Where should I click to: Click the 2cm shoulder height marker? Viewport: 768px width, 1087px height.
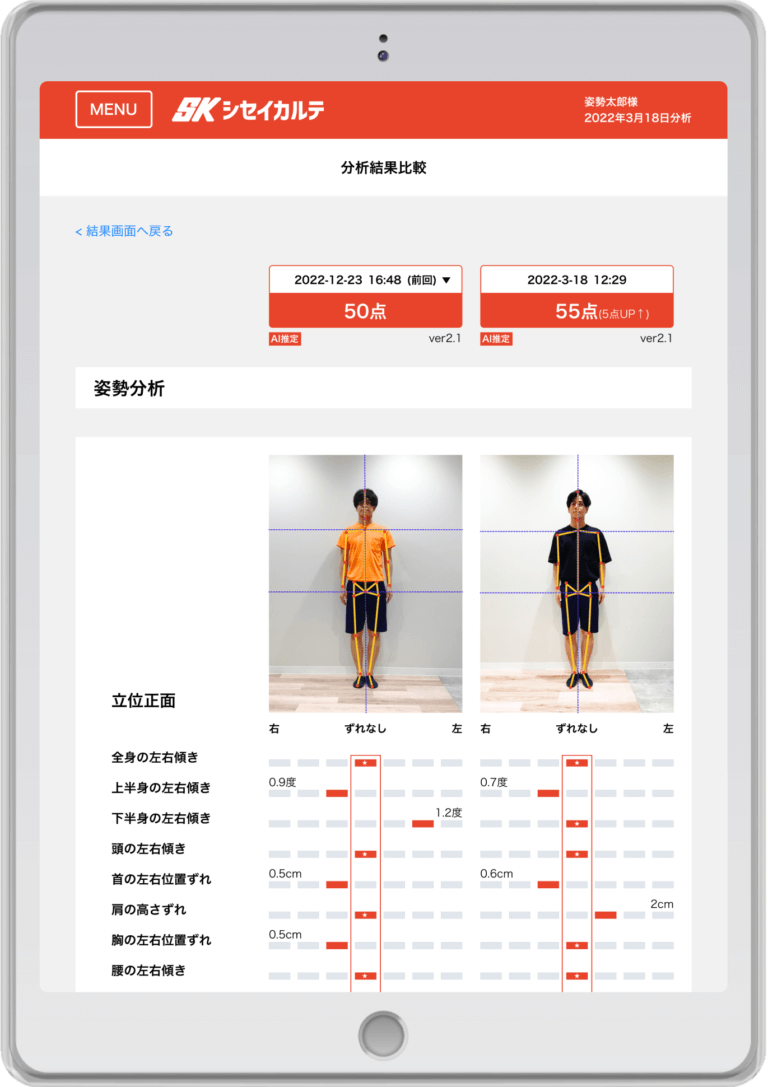(x=605, y=915)
